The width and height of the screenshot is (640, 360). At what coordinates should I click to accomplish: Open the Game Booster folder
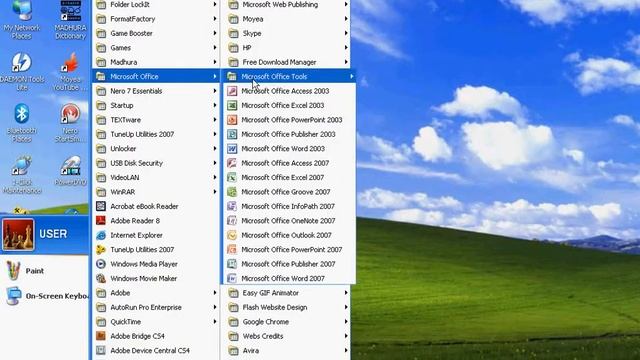pyautogui.click(x=156, y=33)
